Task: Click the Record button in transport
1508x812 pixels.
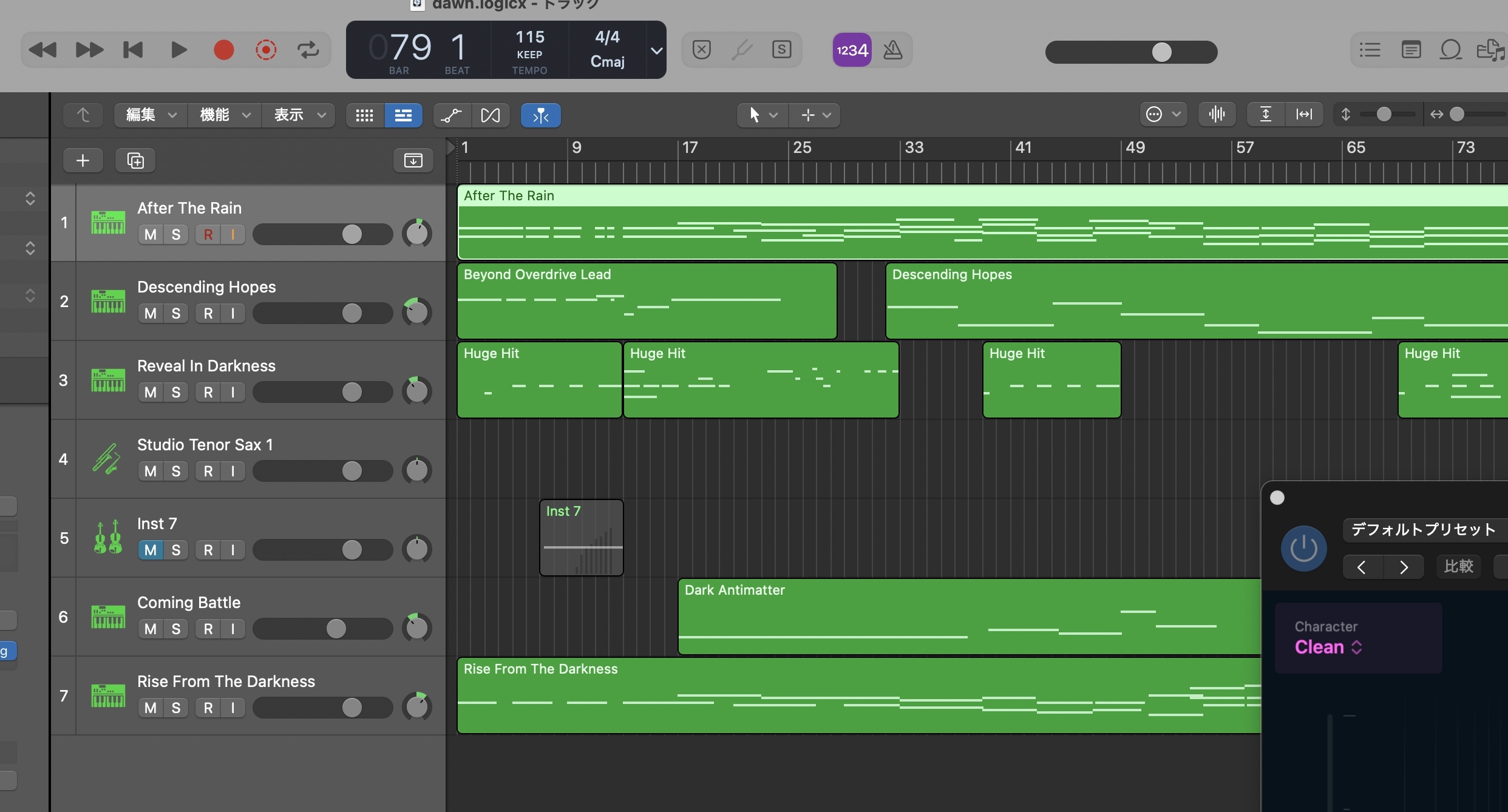Action: [x=223, y=50]
